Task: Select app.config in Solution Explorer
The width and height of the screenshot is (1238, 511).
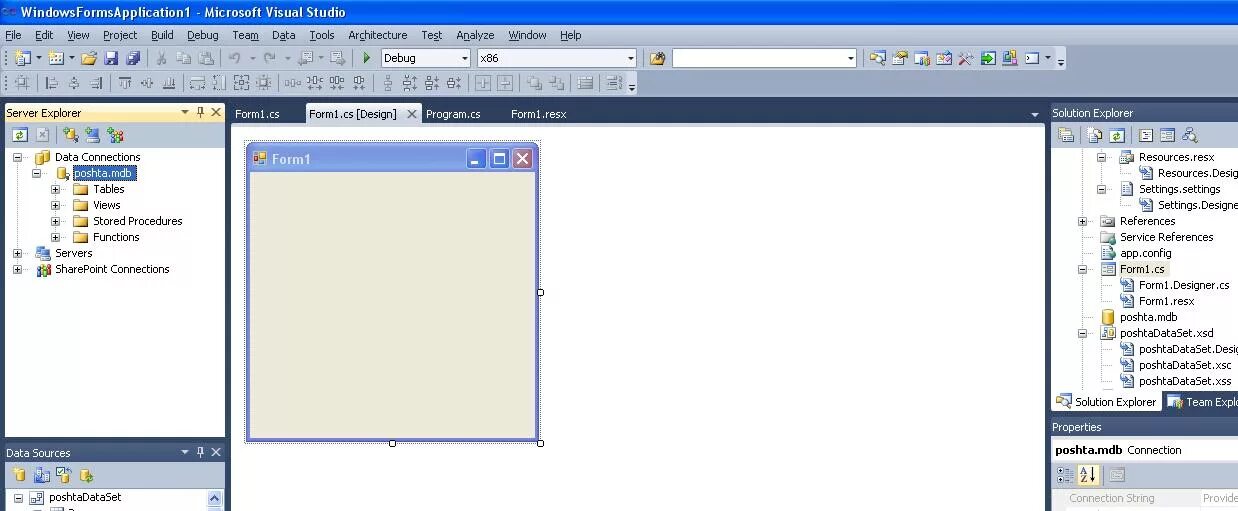Action: 1145,253
